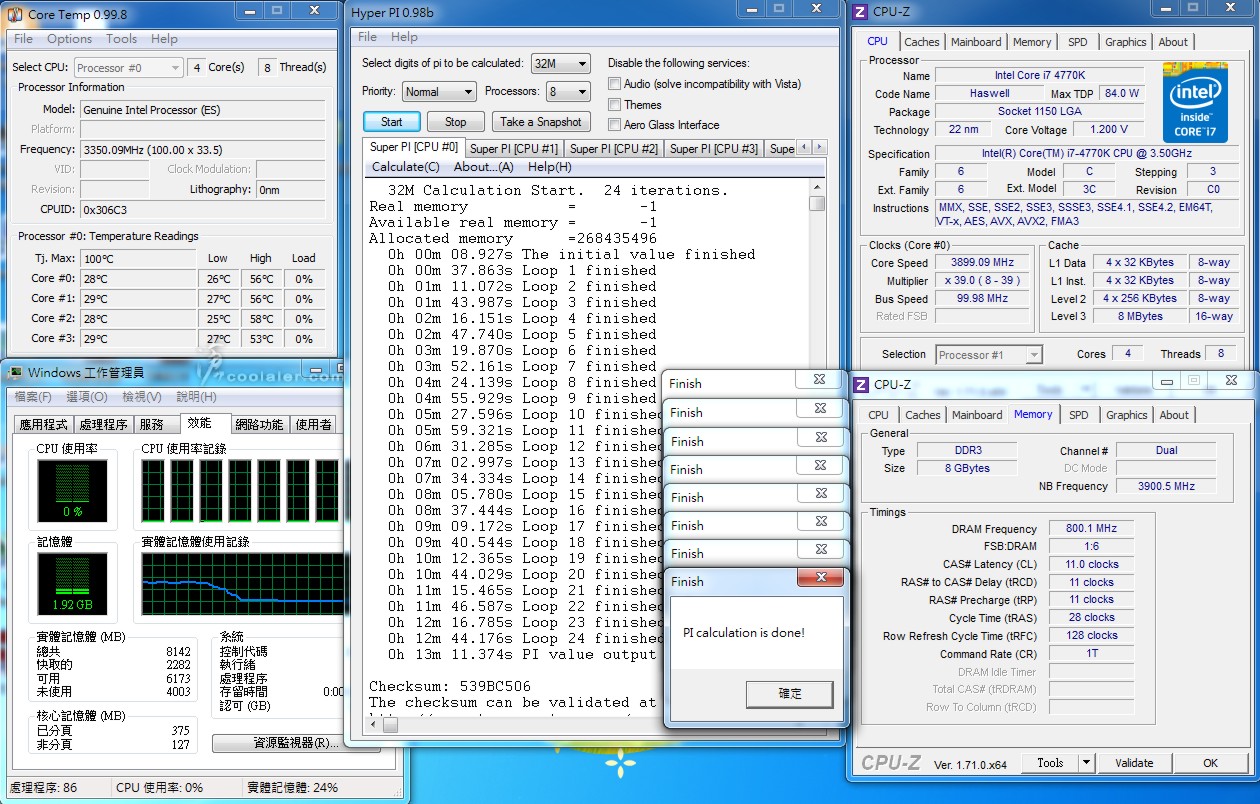Switch to Super PI [CPU #3] tab
1260x804 pixels.
point(713,149)
